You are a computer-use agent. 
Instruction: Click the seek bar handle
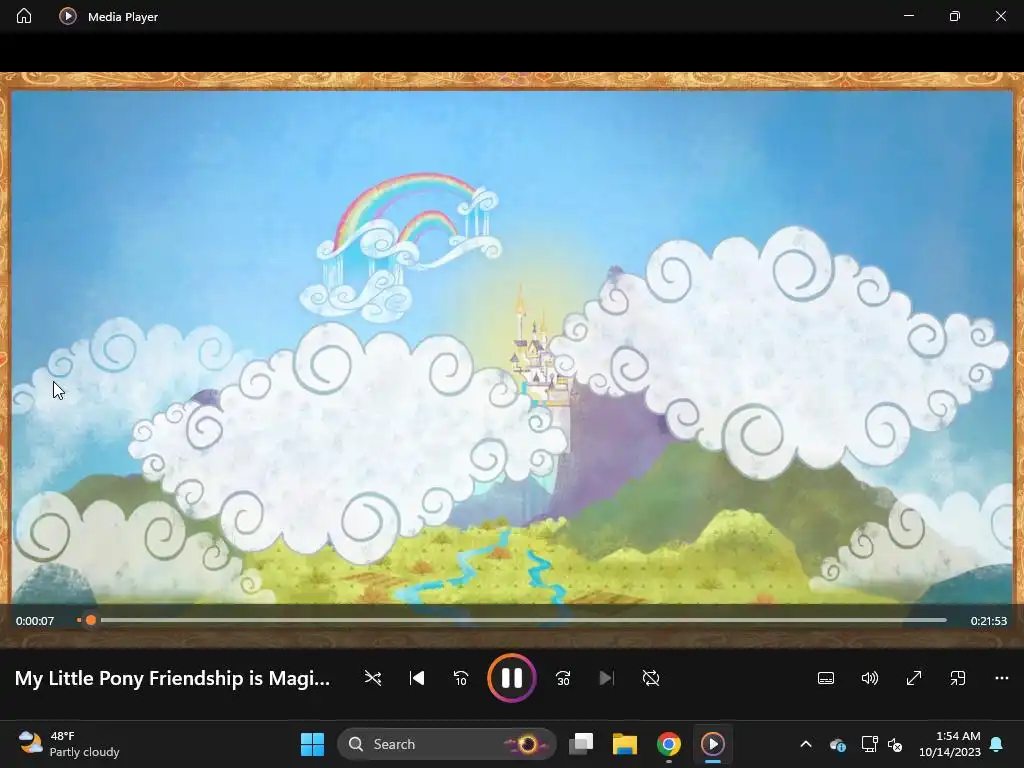point(91,620)
